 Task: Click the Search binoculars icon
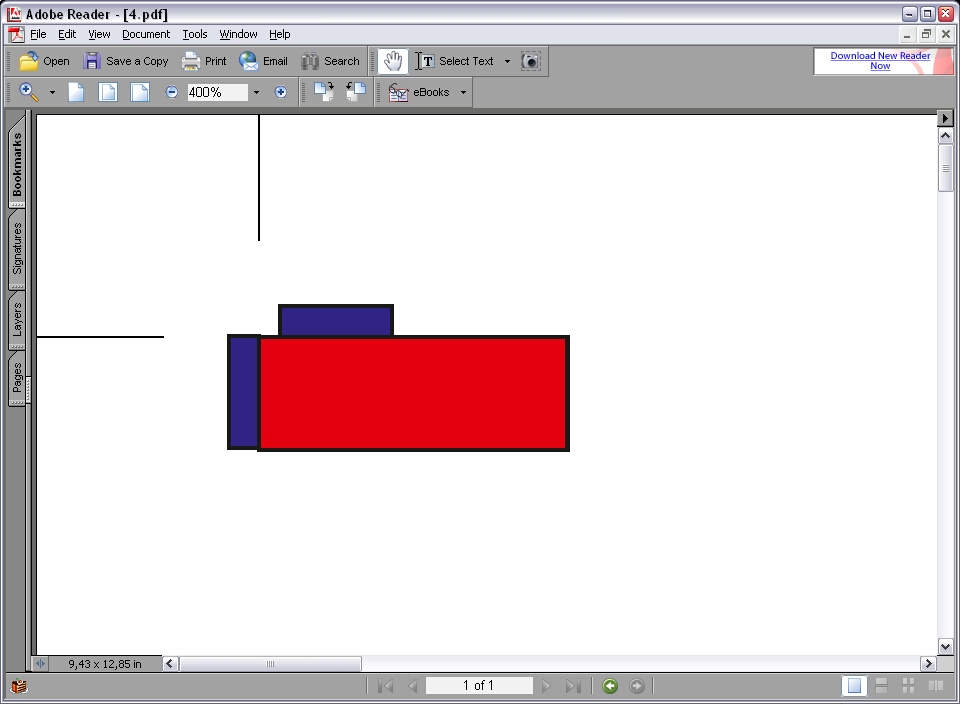click(x=311, y=61)
